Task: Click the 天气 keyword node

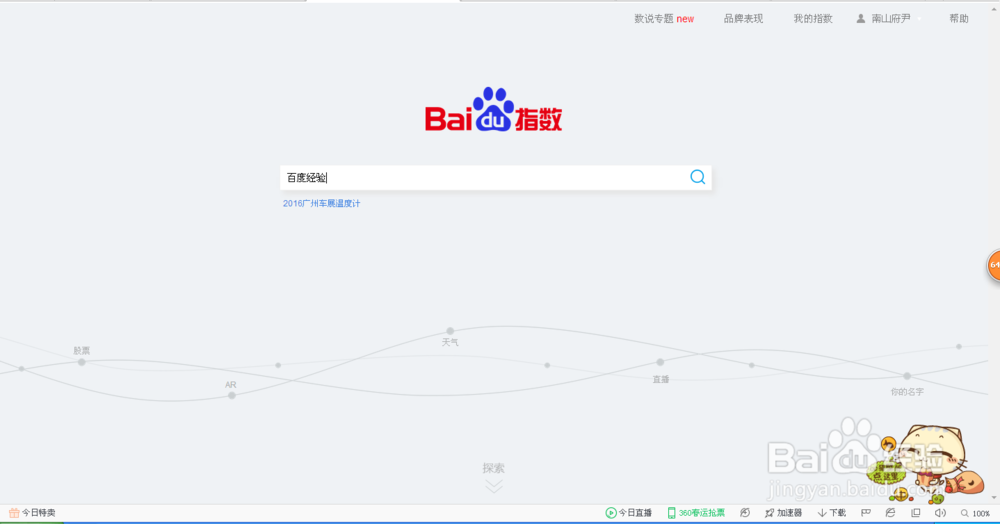Action: pyautogui.click(x=450, y=331)
